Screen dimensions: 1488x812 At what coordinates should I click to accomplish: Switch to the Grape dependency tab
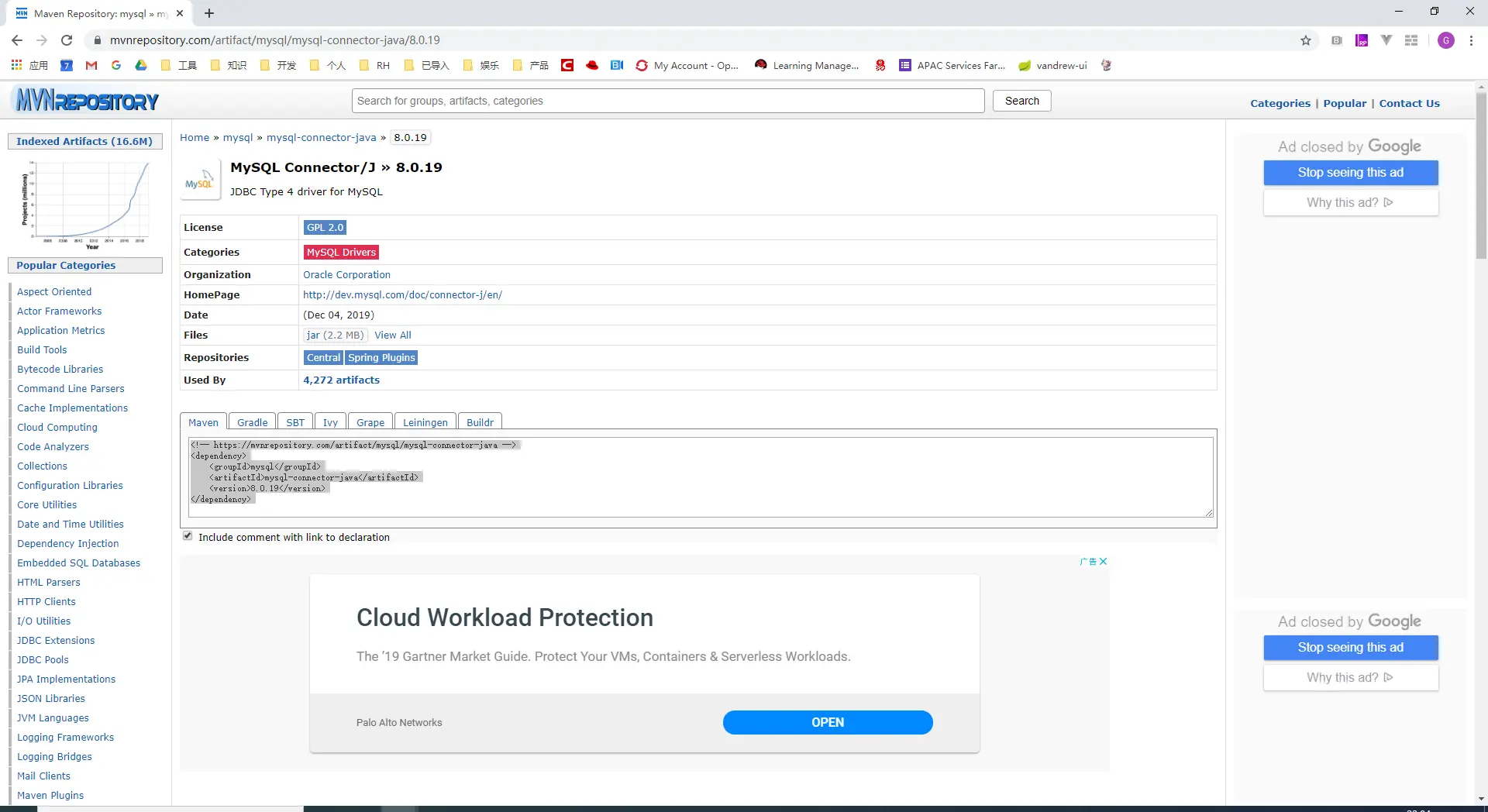(370, 422)
